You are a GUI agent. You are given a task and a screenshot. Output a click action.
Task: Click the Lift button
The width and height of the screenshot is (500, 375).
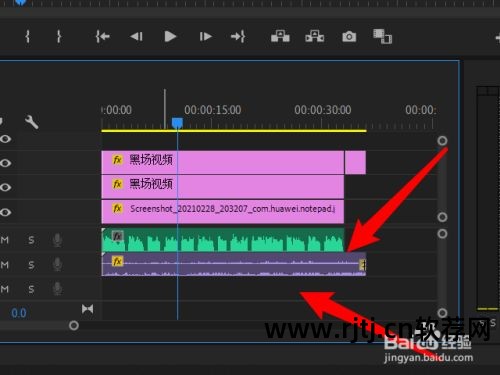(280, 36)
